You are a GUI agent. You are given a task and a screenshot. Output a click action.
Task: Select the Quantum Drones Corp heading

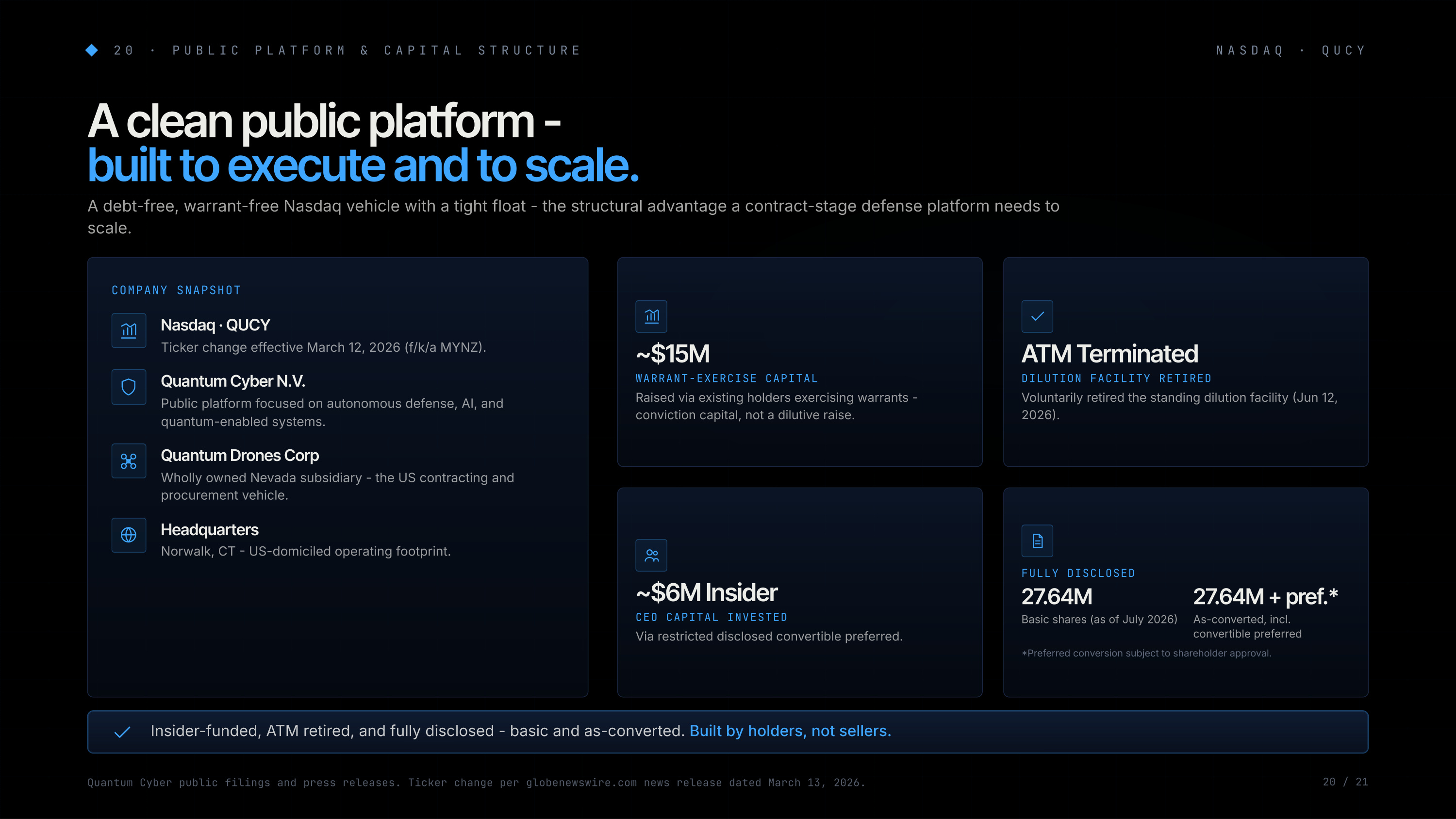click(240, 455)
